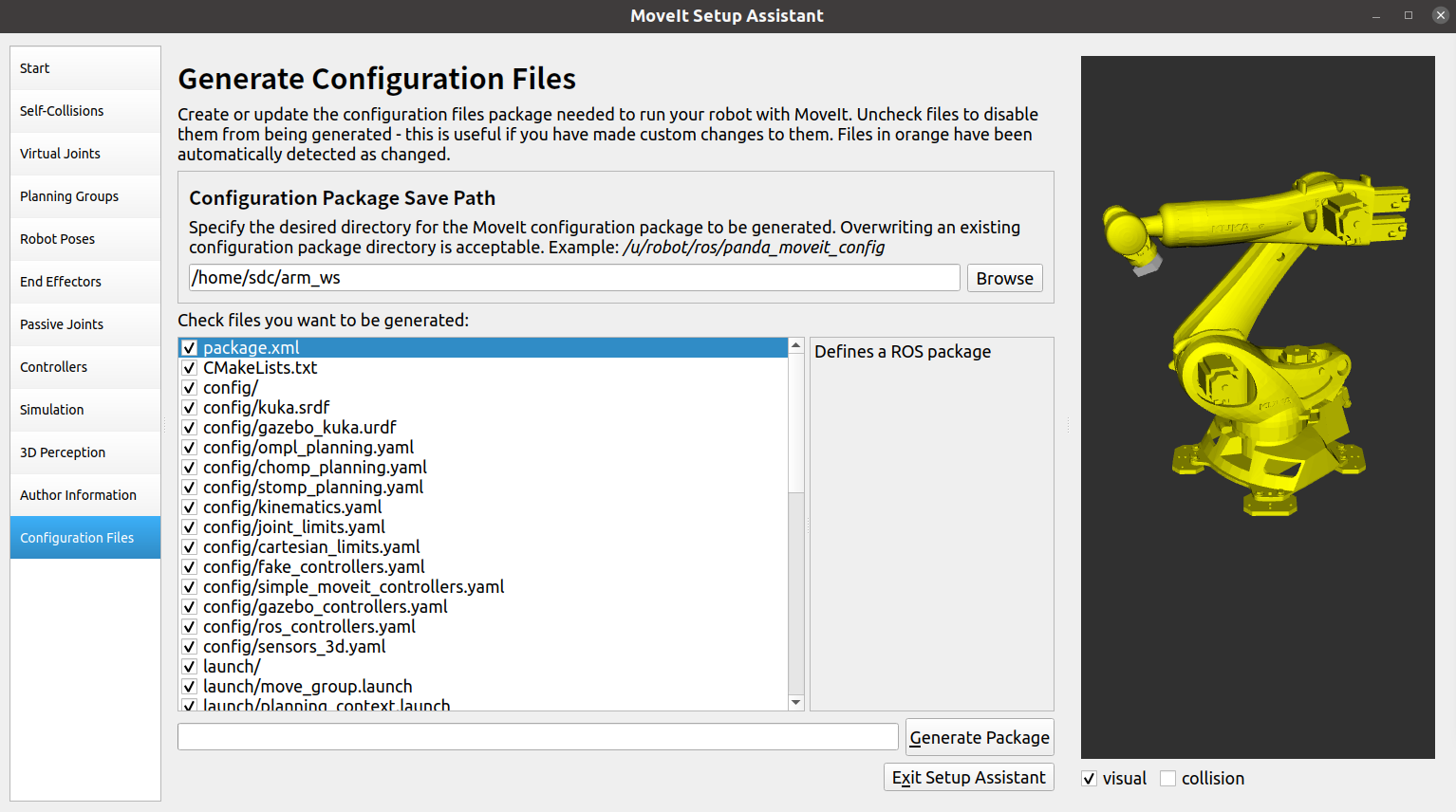Image resolution: width=1456 pixels, height=812 pixels.
Task: Select CMakeLists.txt file name
Action: point(260,368)
